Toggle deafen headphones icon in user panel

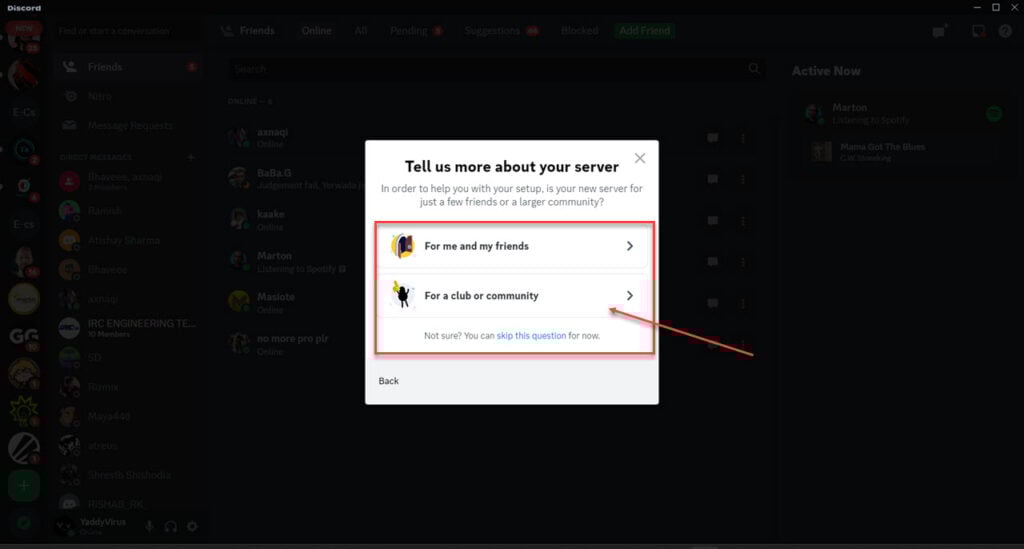click(x=170, y=526)
